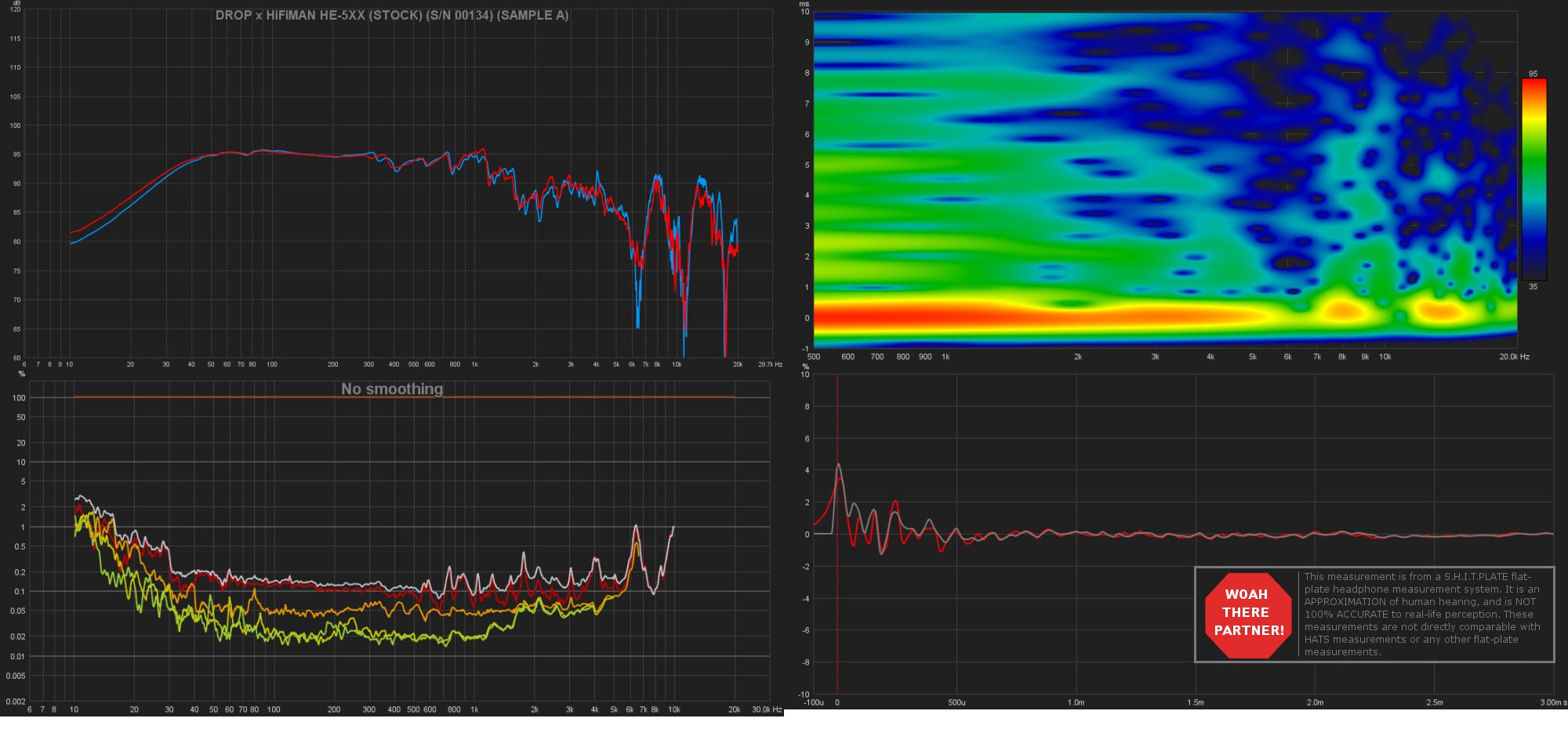Click the spectrogram color scale gradient bar
The height and width of the screenshot is (740, 1568).
(1534, 179)
